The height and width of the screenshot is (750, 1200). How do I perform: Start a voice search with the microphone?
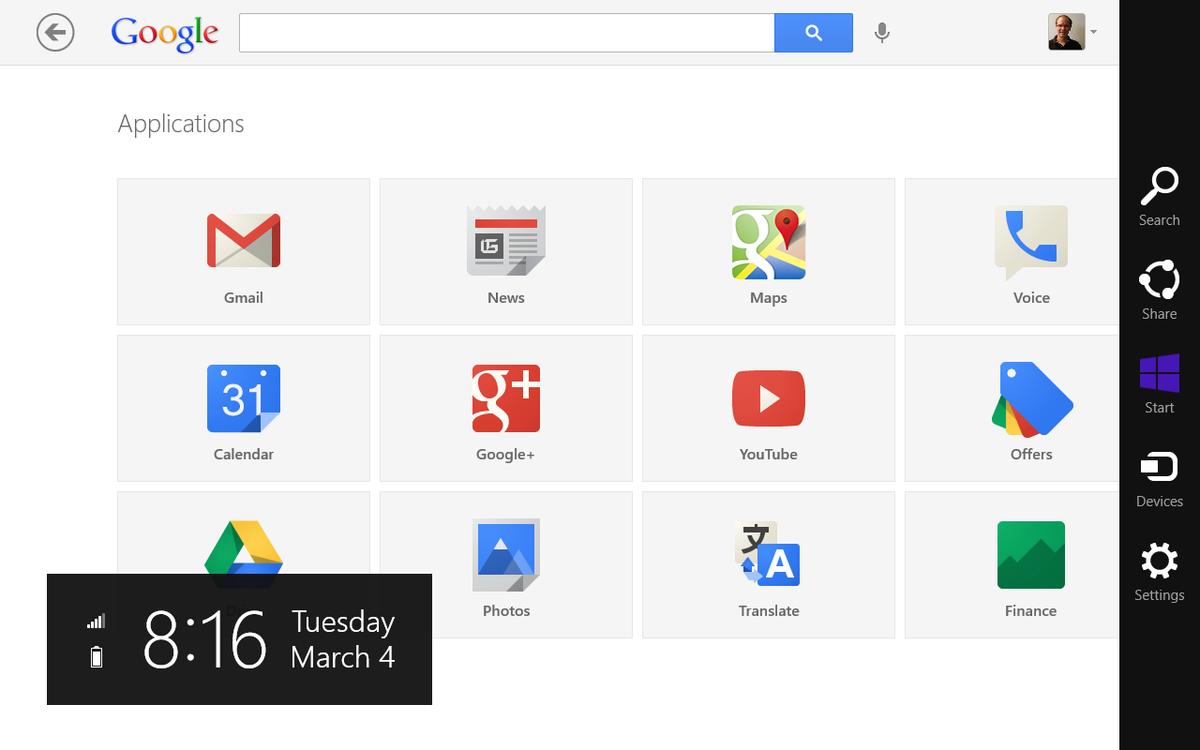point(882,32)
